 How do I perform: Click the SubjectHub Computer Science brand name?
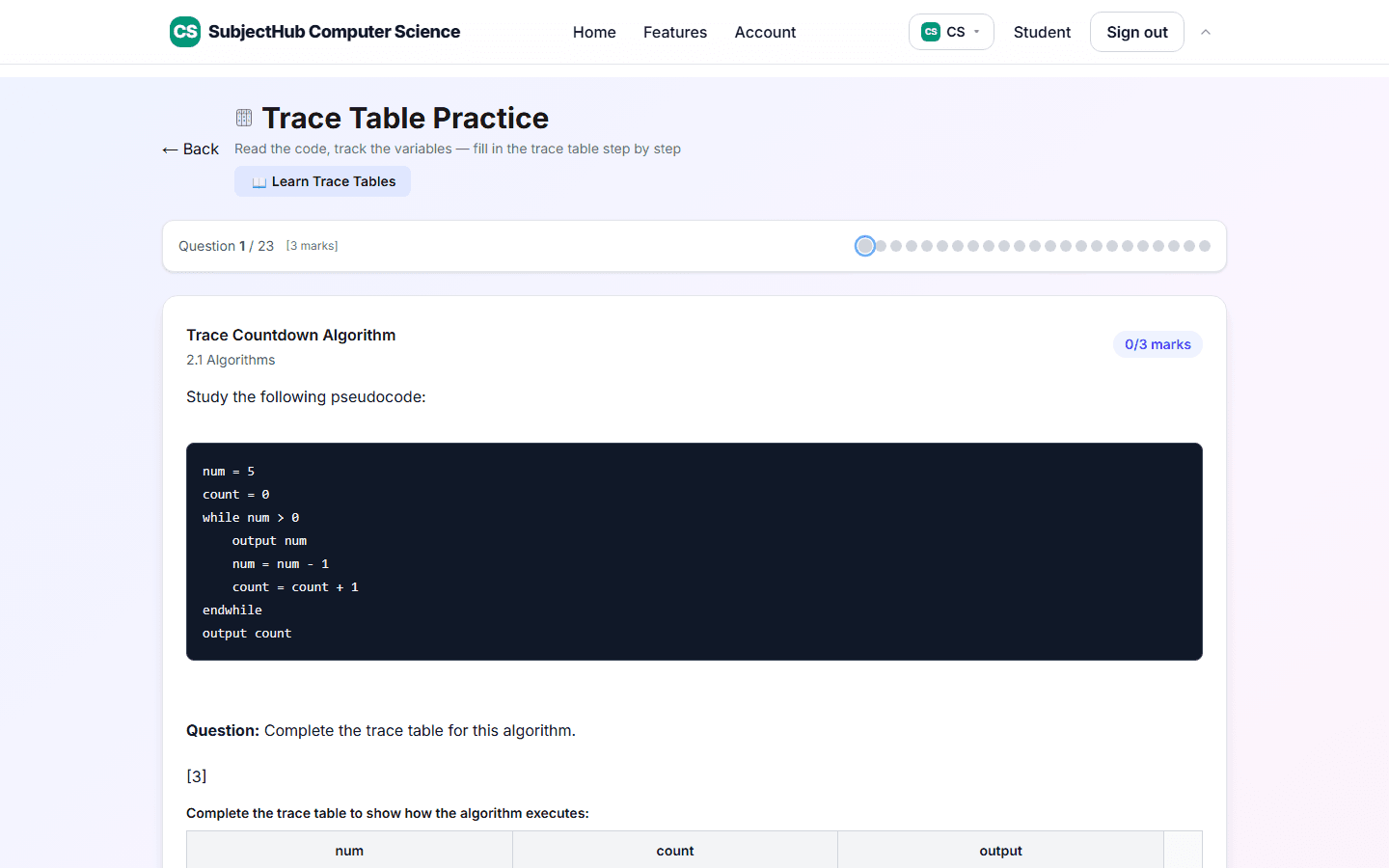pyautogui.click(x=334, y=32)
